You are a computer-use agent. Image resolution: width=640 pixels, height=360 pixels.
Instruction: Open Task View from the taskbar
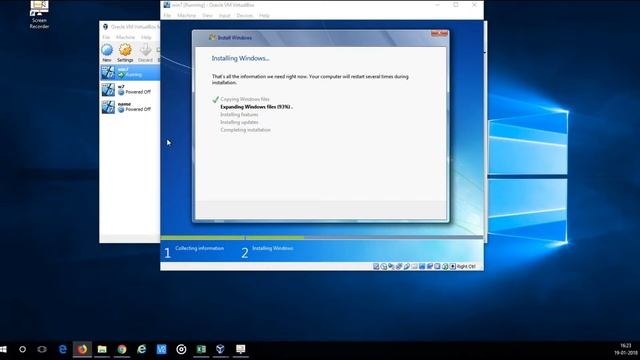point(42,349)
